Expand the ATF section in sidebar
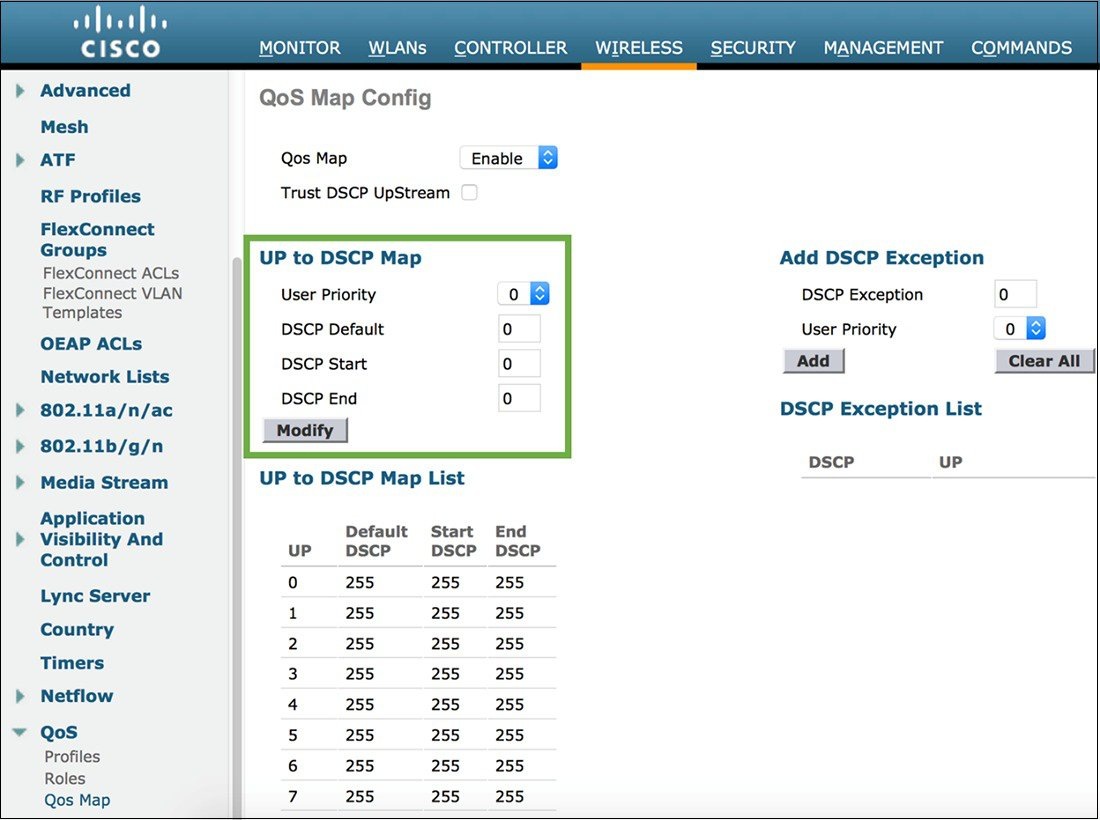1100x820 pixels. pyautogui.click(x=18, y=160)
